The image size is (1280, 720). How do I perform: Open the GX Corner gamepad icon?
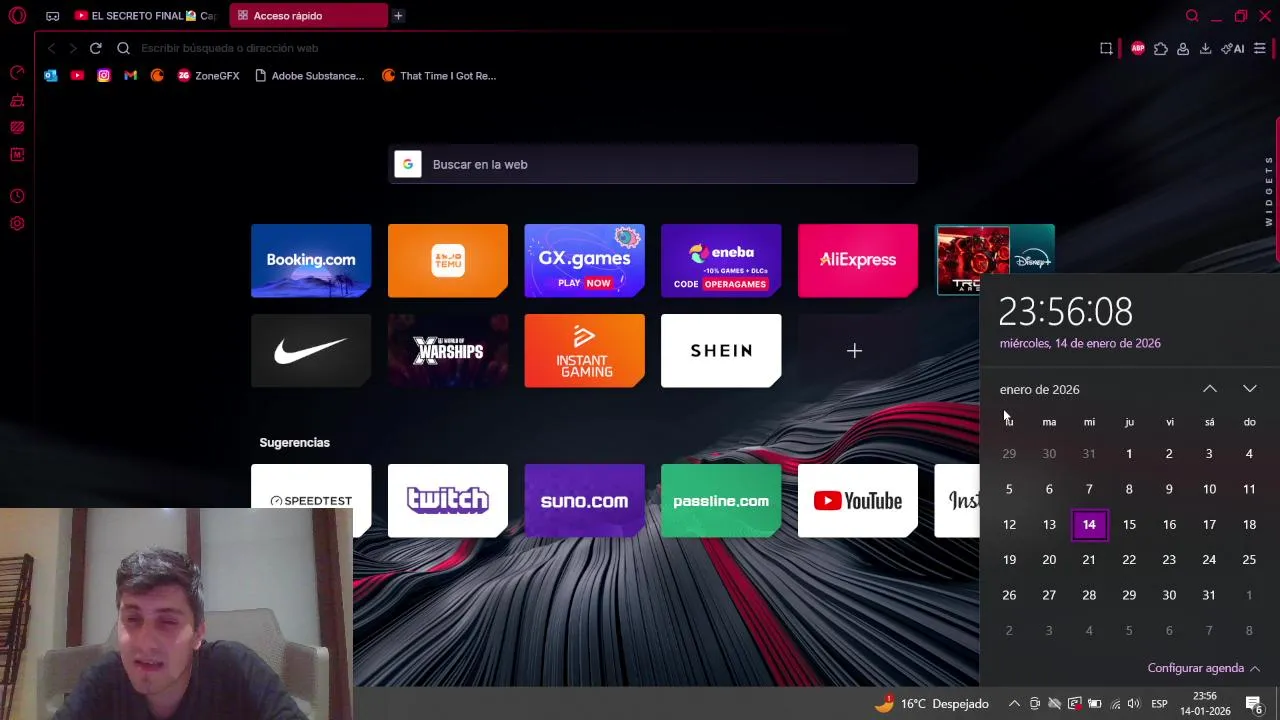point(52,16)
